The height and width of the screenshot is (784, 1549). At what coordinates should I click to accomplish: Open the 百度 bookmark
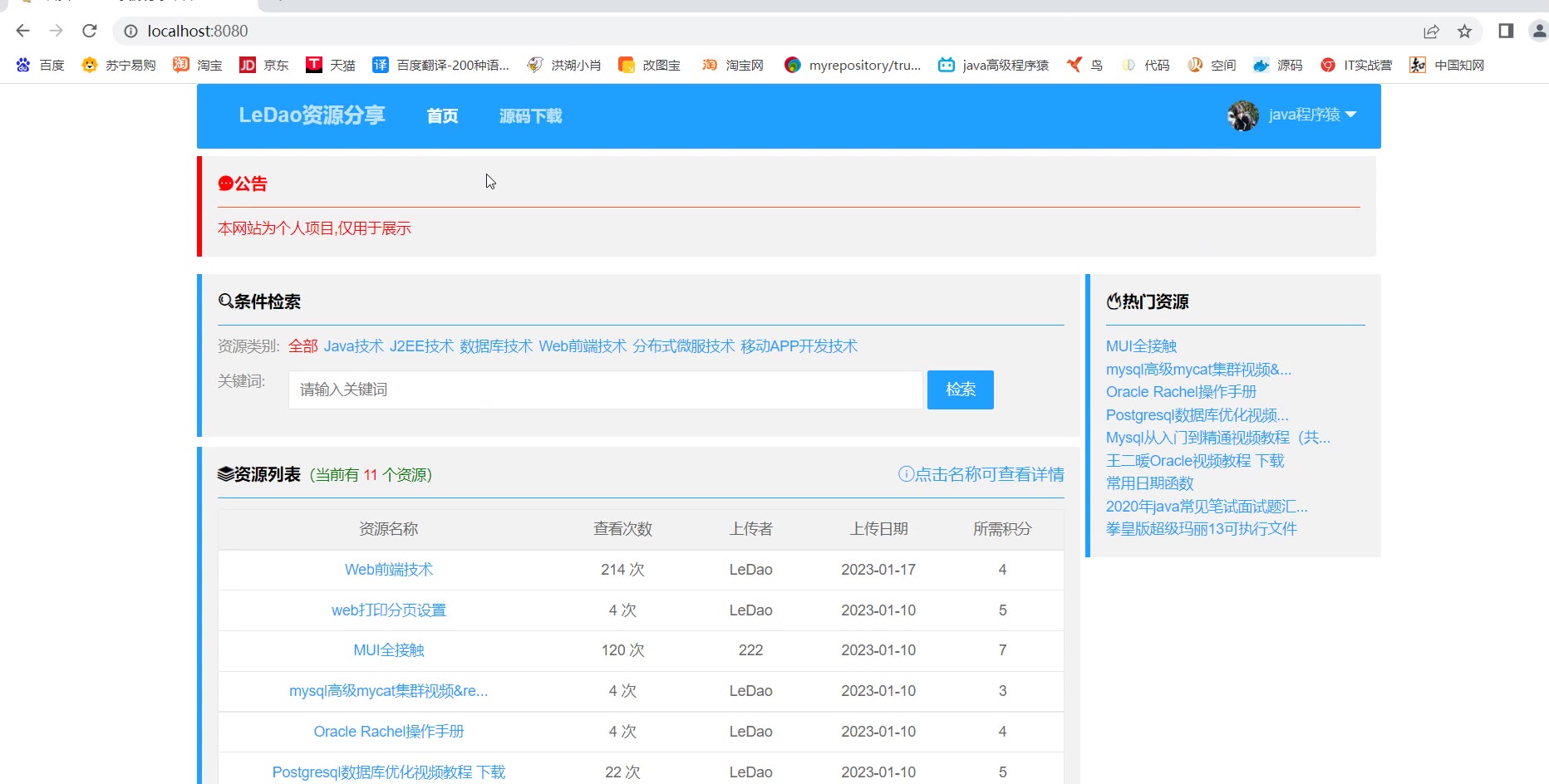click(40, 65)
